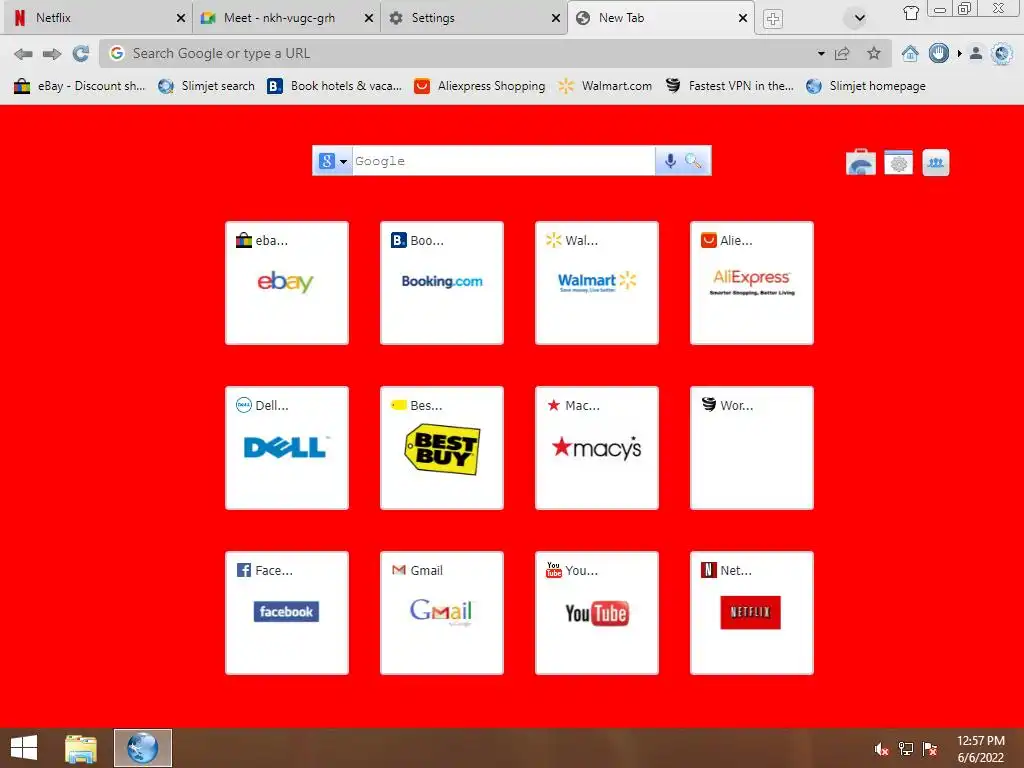Screen dimensions: 1024x768
Task: Open the eBay speed dial tile
Action: pyautogui.click(x=287, y=283)
